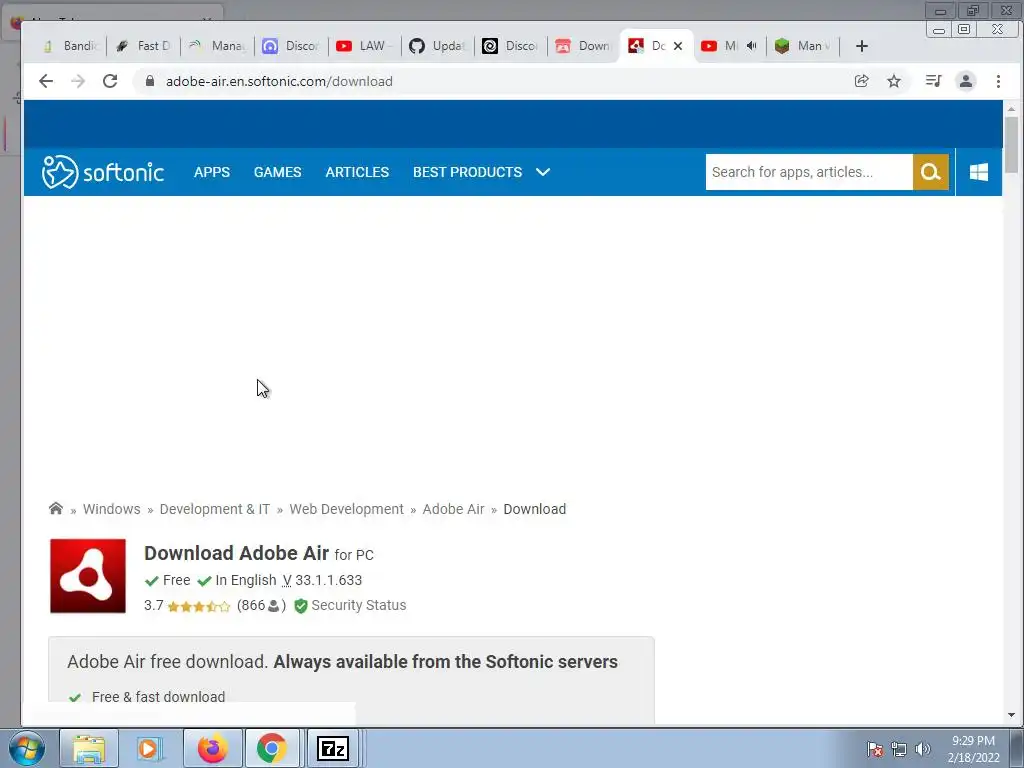
Task: Click the home breadcrumb icon
Action: [56, 508]
